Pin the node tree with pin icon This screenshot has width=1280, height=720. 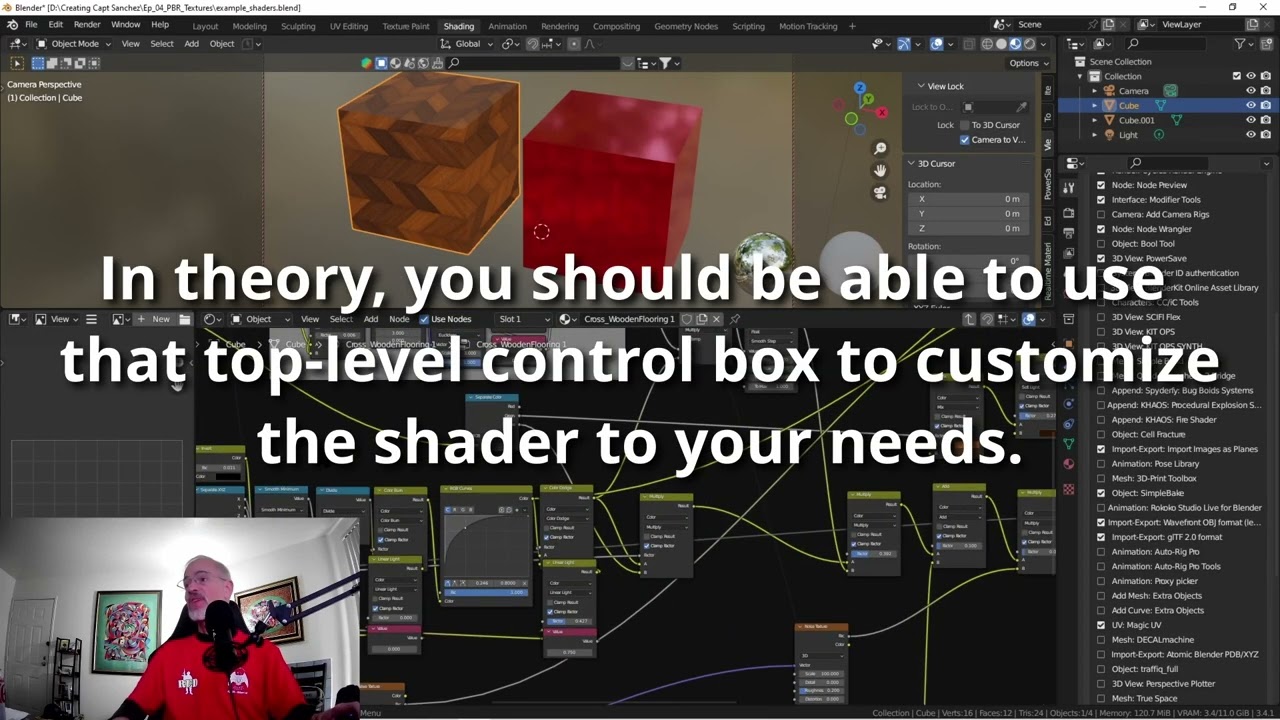pos(735,319)
